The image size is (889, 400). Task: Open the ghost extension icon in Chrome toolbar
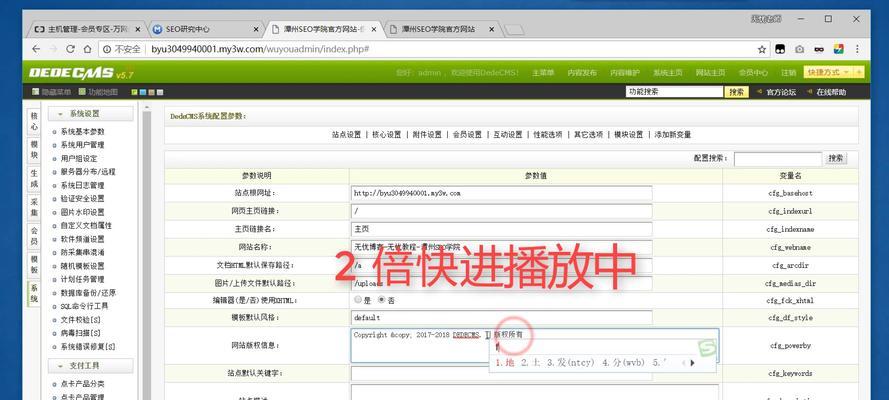tap(781, 49)
